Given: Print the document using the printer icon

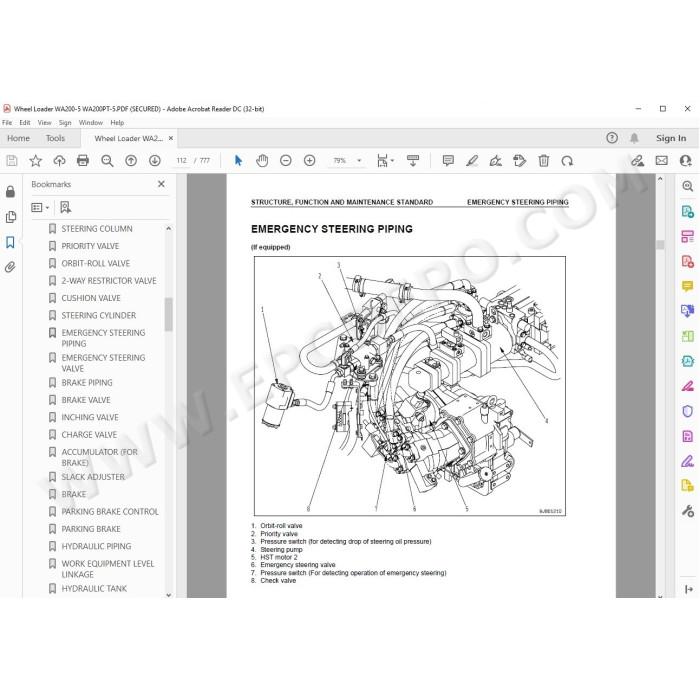Looking at the screenshot, I should [x=83, y=161].
